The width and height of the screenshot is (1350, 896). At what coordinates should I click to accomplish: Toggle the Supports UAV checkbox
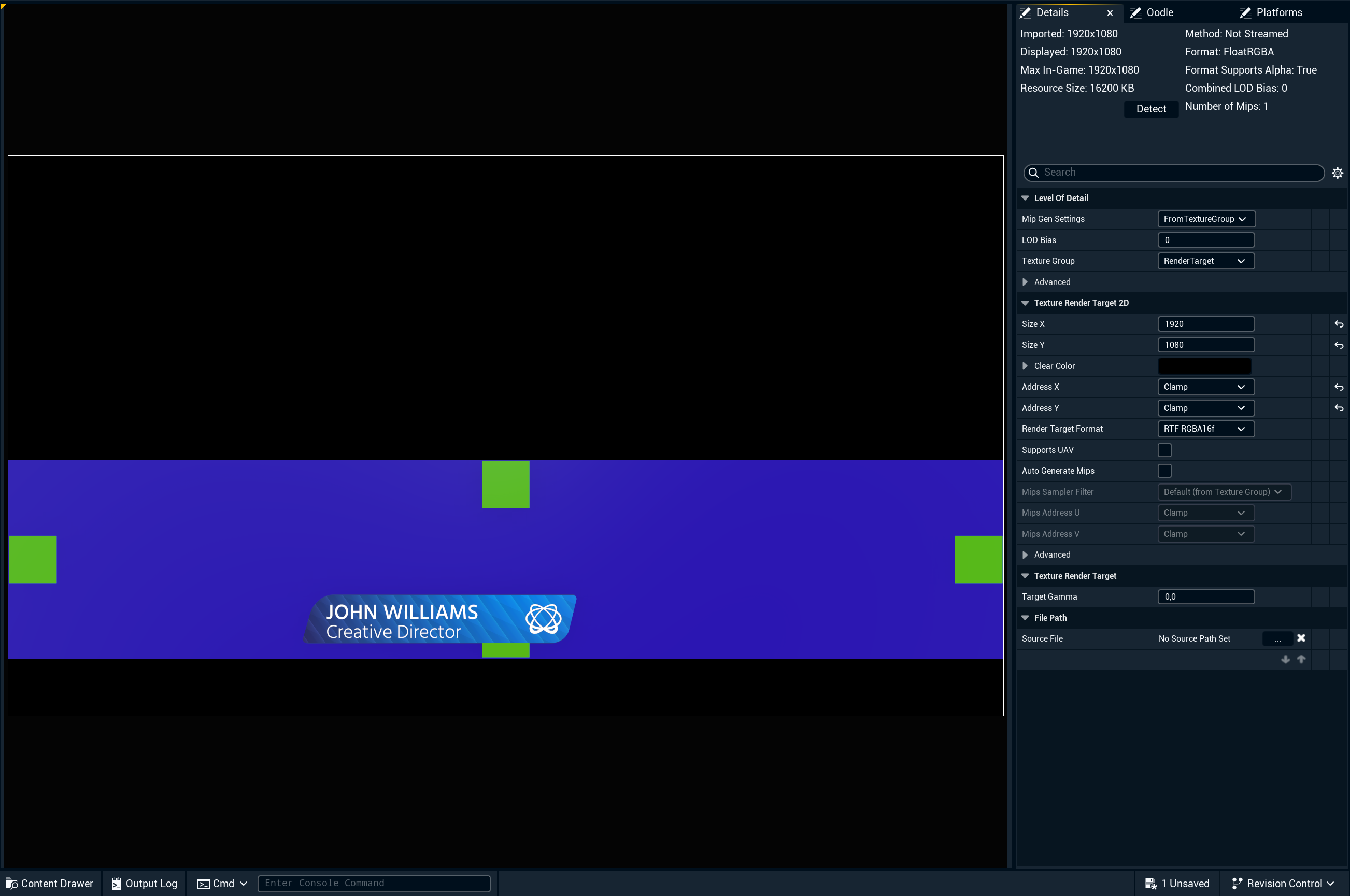[1164, 450]
